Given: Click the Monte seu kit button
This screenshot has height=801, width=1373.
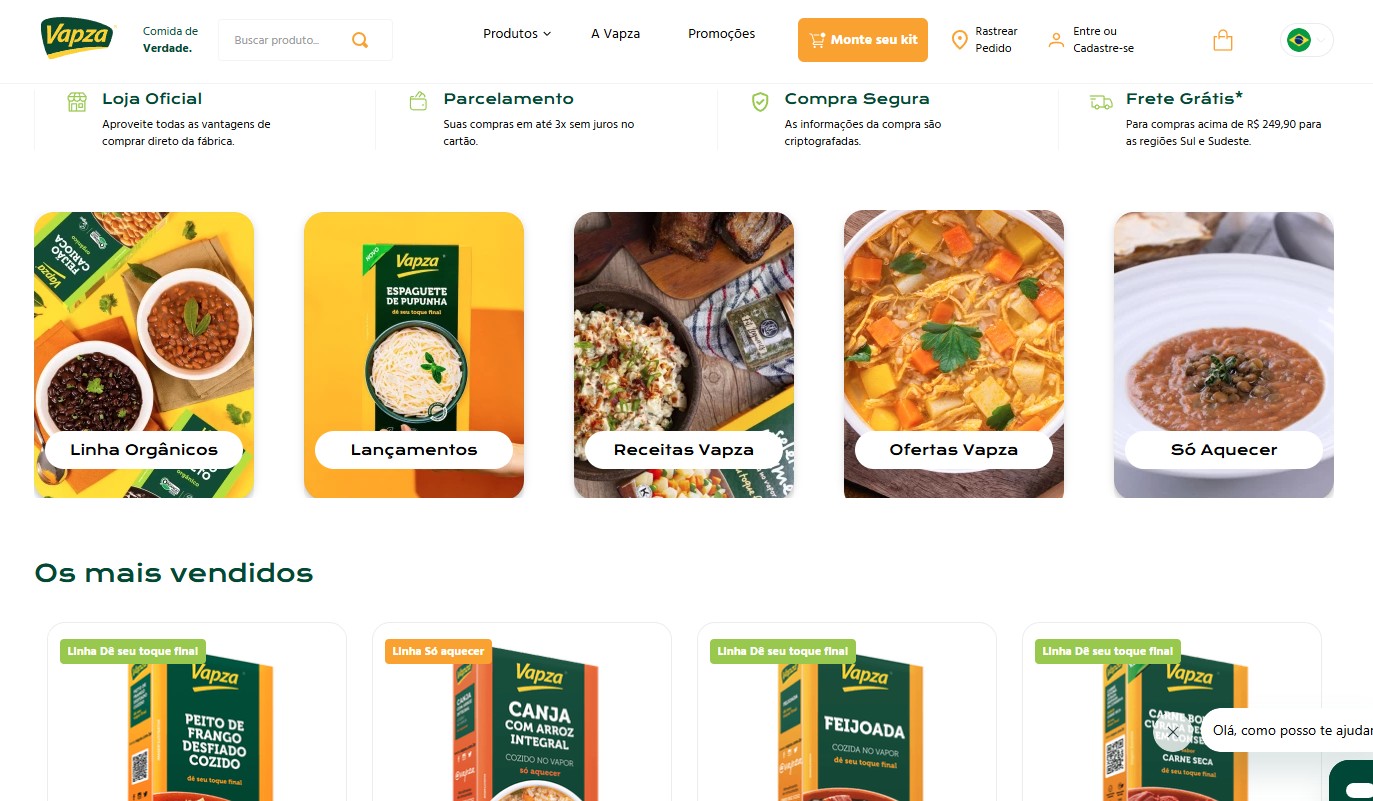Looking at the screenshot, I should (x=862, y=40).
